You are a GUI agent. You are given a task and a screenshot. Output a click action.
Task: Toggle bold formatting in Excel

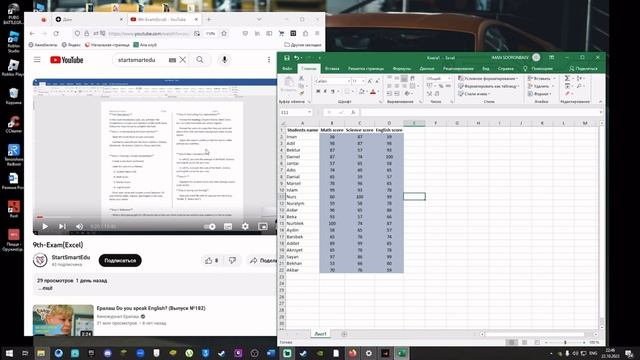318,91
